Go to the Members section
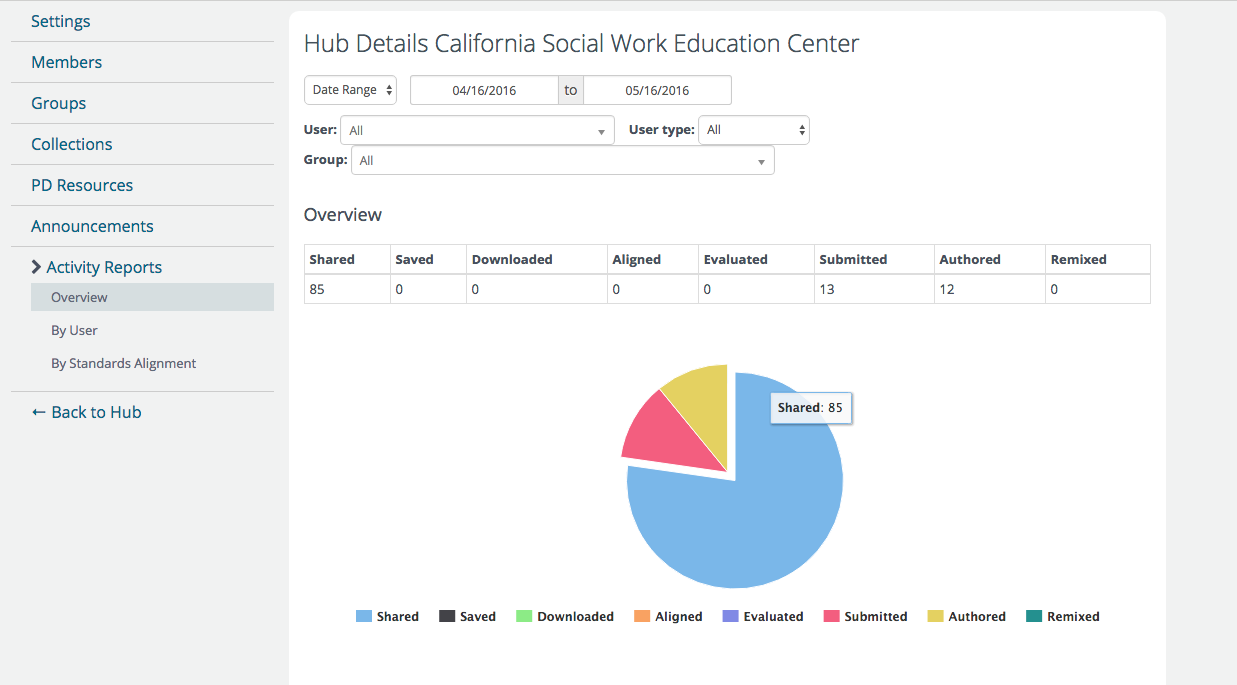 [x=67, y=62]
